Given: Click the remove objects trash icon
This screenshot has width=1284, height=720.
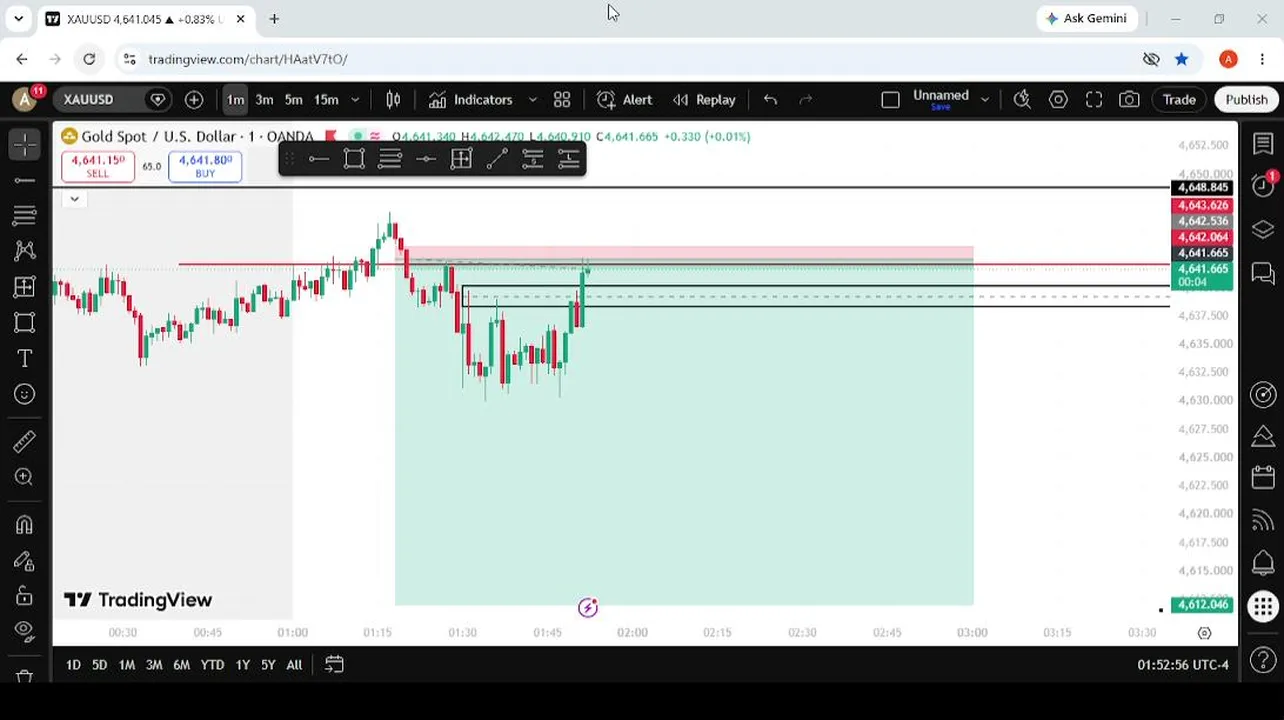Looking at the screenshot, I should 25,677.
